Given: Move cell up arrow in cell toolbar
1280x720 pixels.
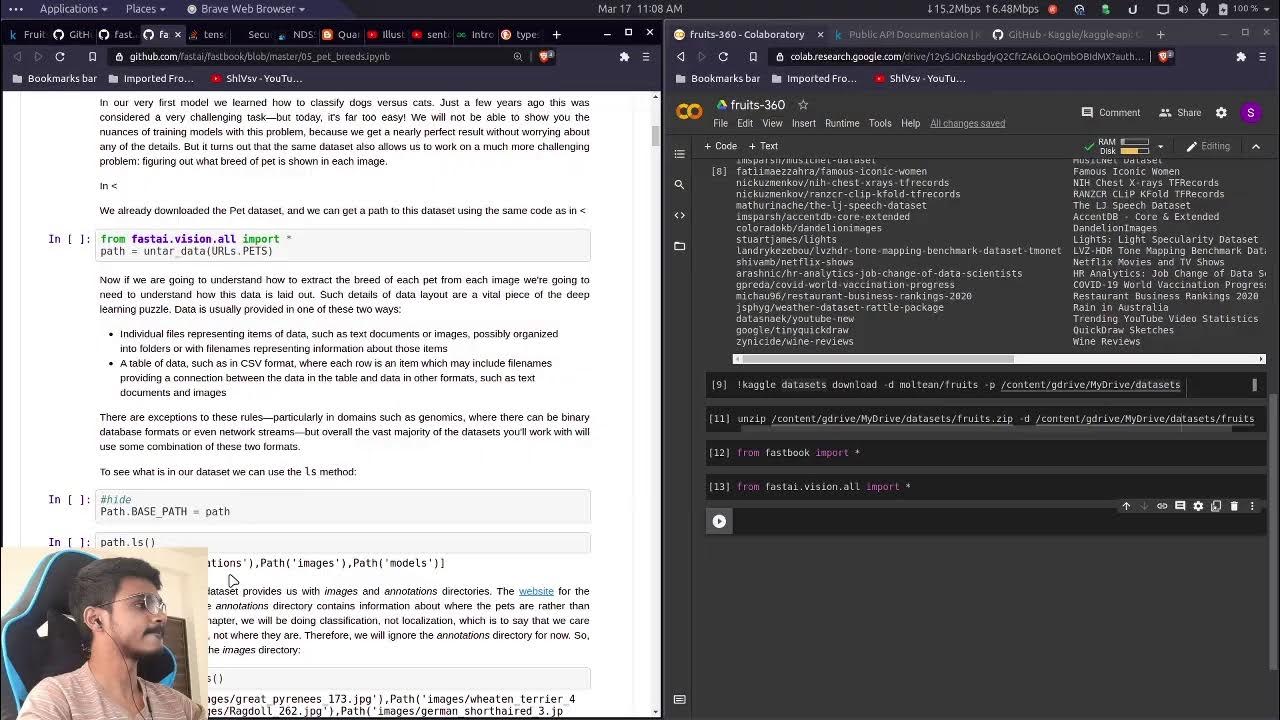Looking at the screenshot, I should [x=1126, y=506].
